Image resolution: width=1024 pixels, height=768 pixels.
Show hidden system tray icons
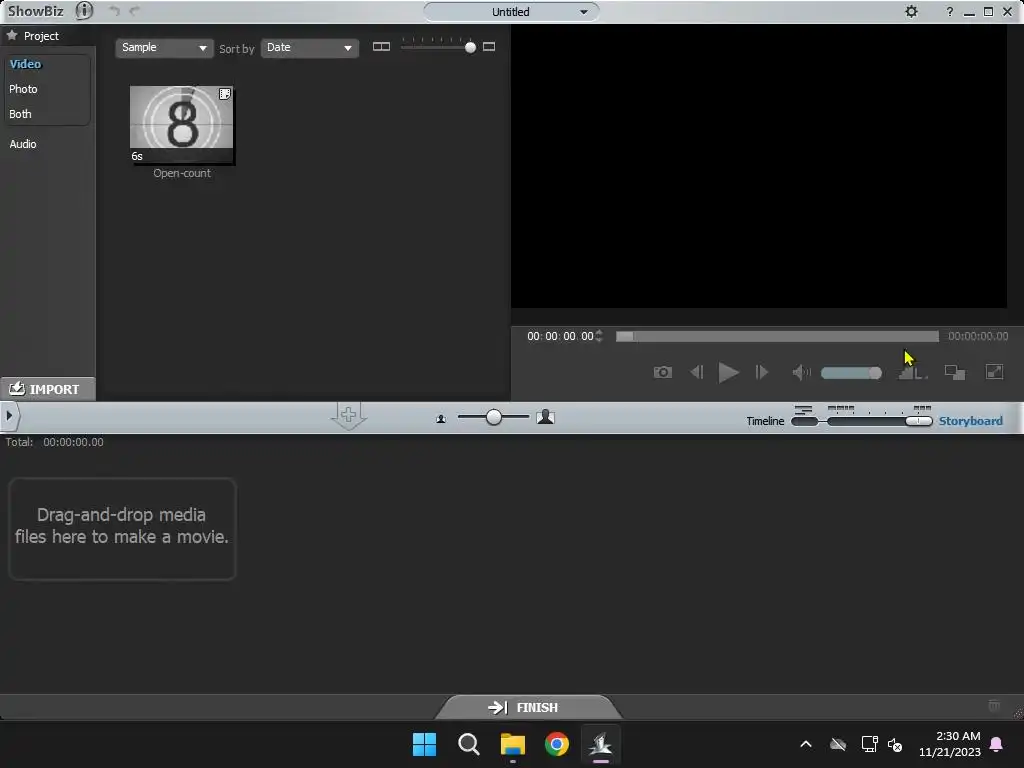click(806, 744)
